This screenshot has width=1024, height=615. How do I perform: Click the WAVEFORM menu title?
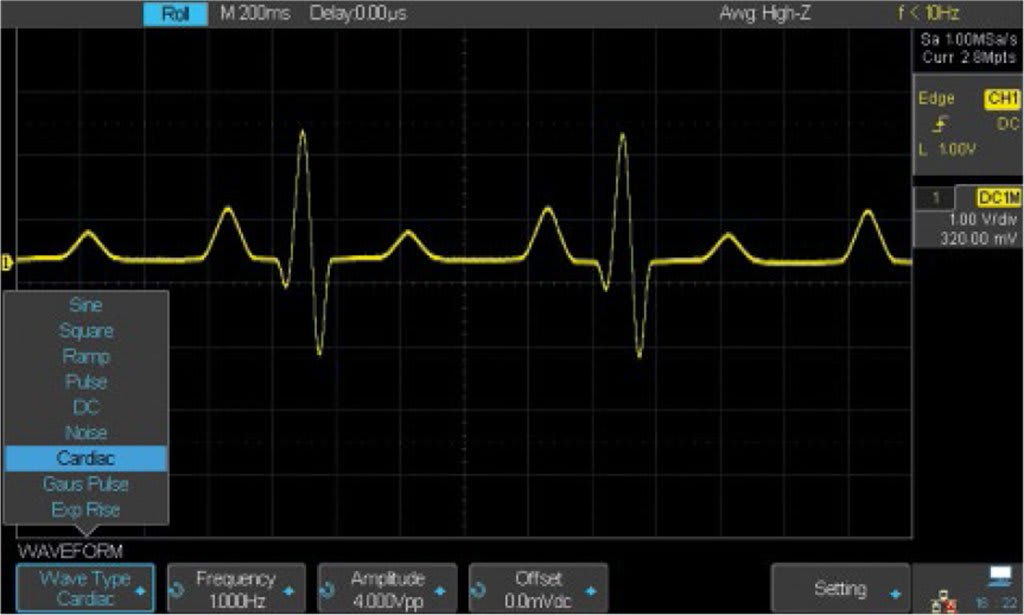click(70, 551)
